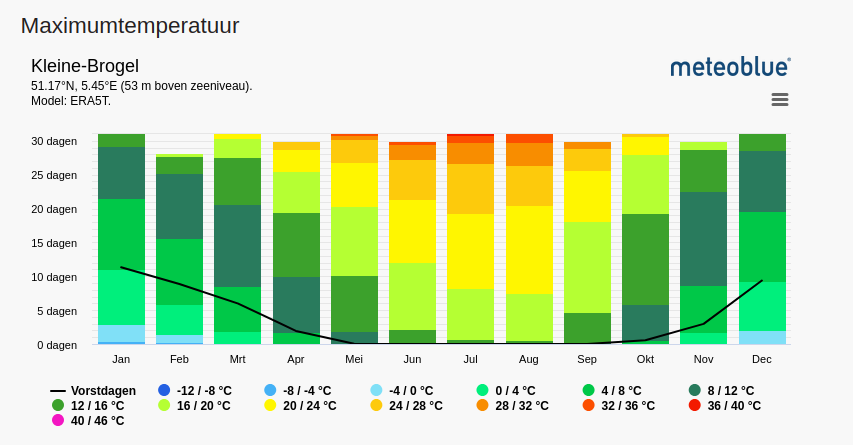This screenshot has height=445, width=853.
Task: Toggle the 8 / 12 °C legend entry
Action: (x=730, y=390)
